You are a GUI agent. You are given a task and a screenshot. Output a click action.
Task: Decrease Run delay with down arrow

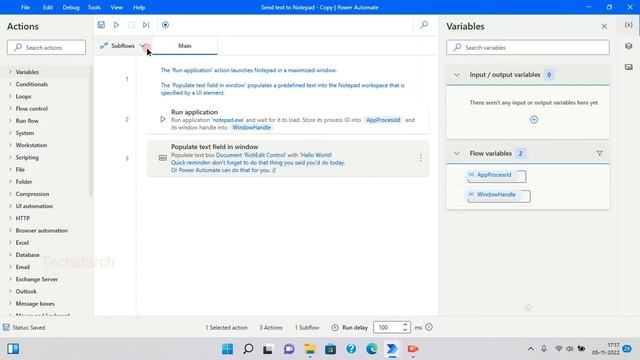point(405,330)
